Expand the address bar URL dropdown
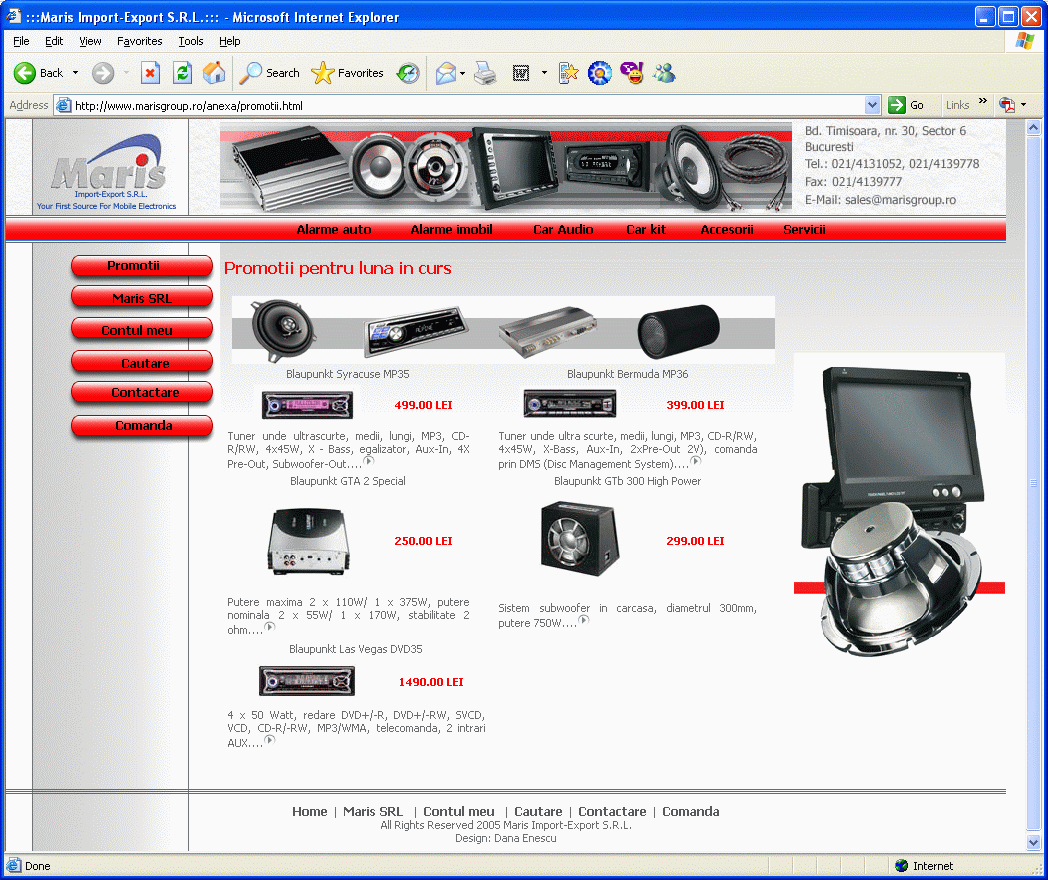The image size is (1048, 880). 872,105
